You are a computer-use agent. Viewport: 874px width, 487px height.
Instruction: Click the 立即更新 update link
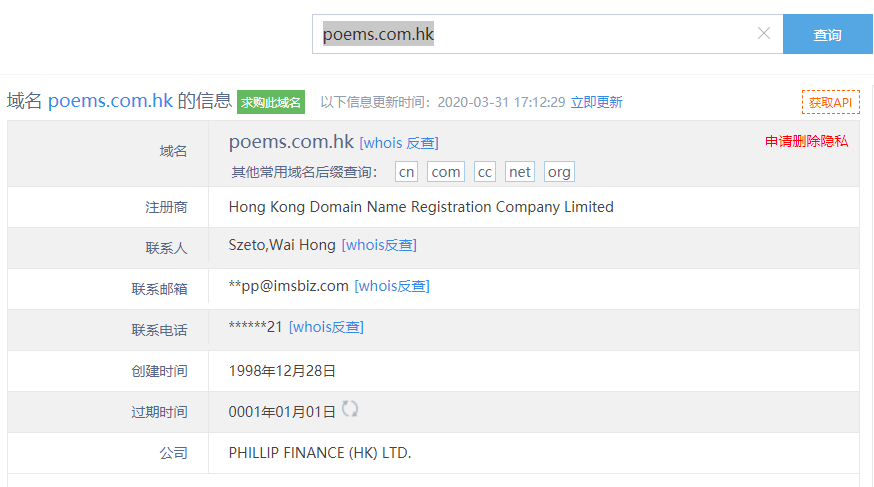pyautogui.click(x=596, y=102)
